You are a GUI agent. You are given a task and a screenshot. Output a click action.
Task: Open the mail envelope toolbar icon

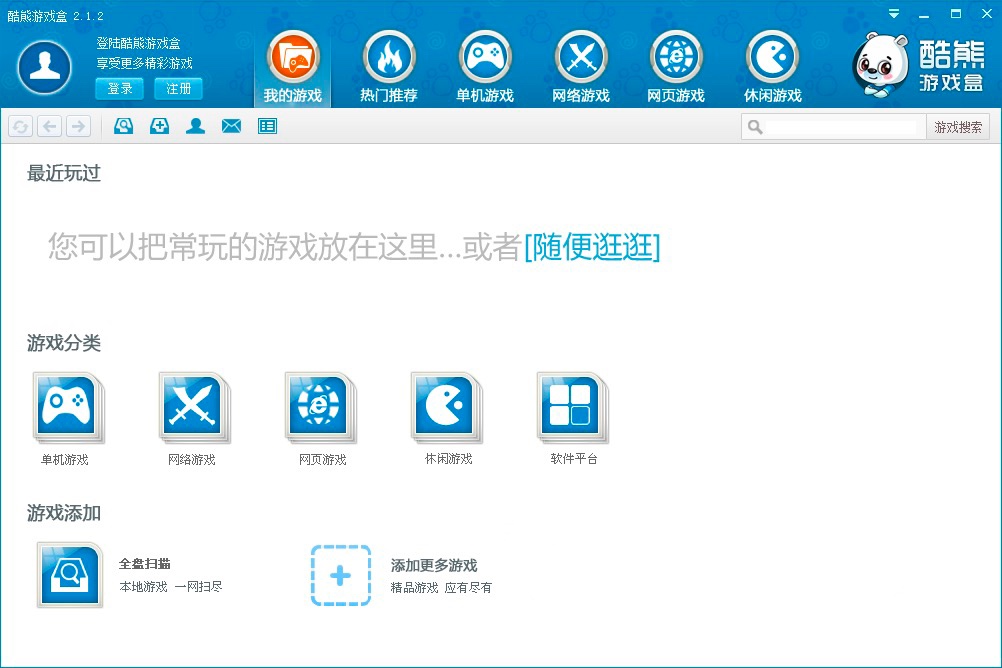click(231, 126)
